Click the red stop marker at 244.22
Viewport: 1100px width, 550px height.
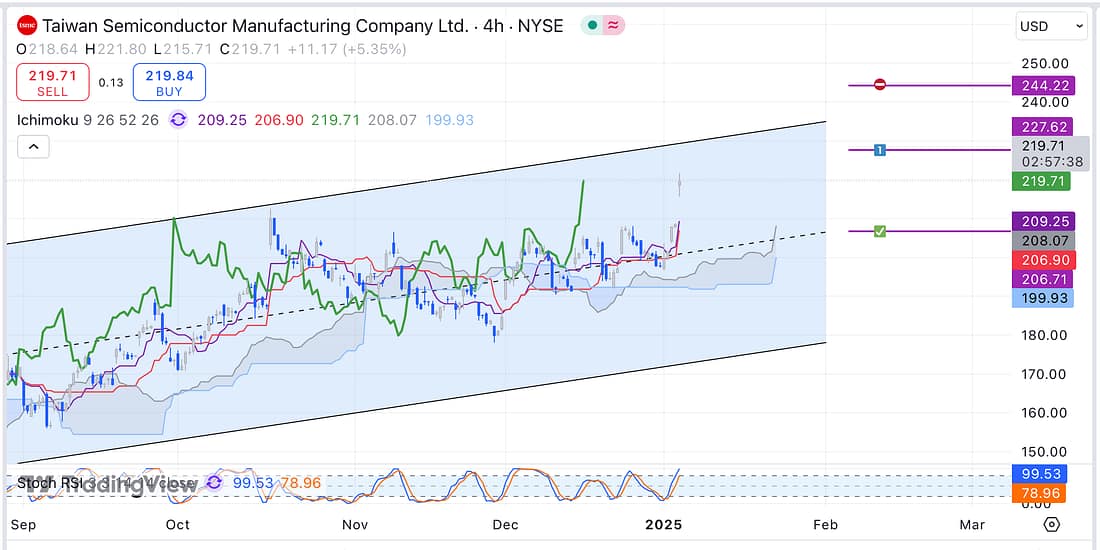880,85
